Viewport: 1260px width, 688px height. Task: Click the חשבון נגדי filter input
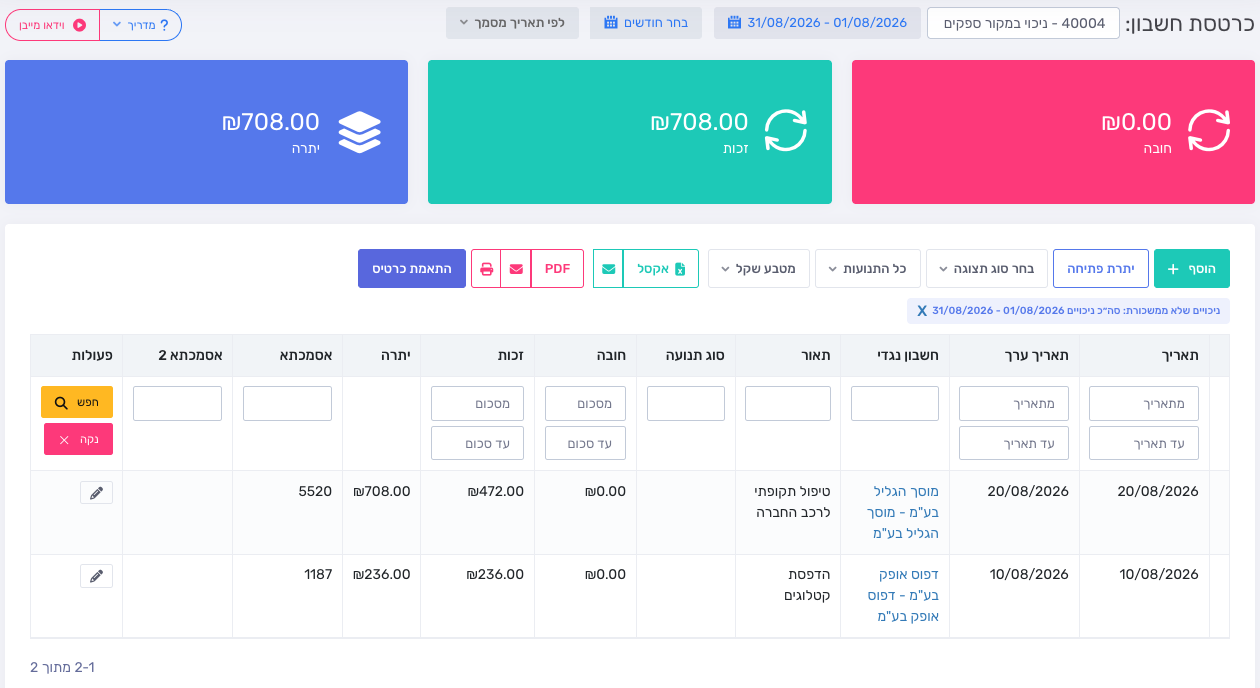(x=895, y=404)
